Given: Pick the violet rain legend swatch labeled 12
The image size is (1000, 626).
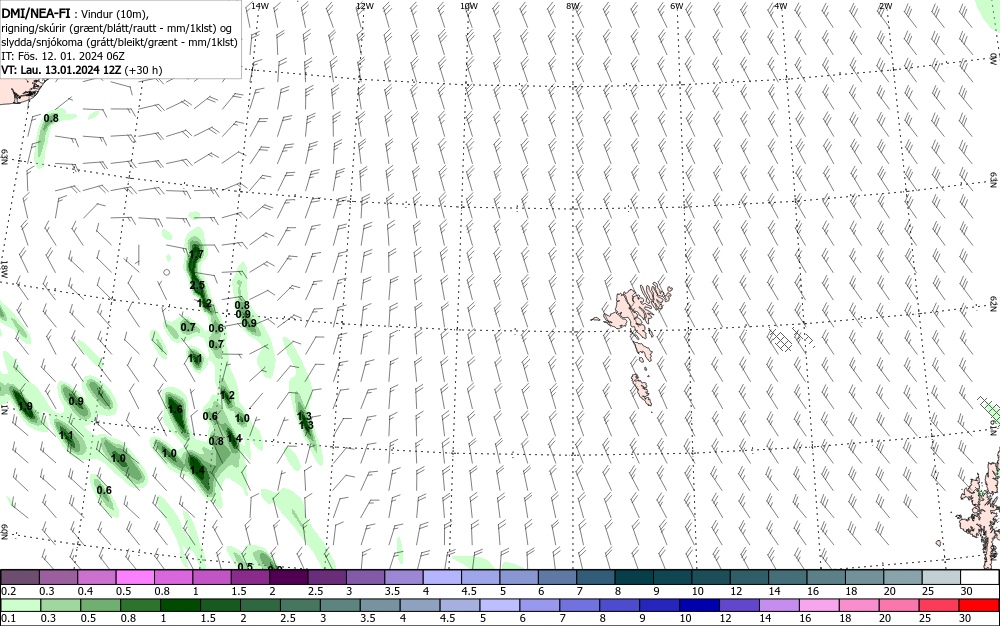Looking at the screenshot, I should click(x=739, y=605).
